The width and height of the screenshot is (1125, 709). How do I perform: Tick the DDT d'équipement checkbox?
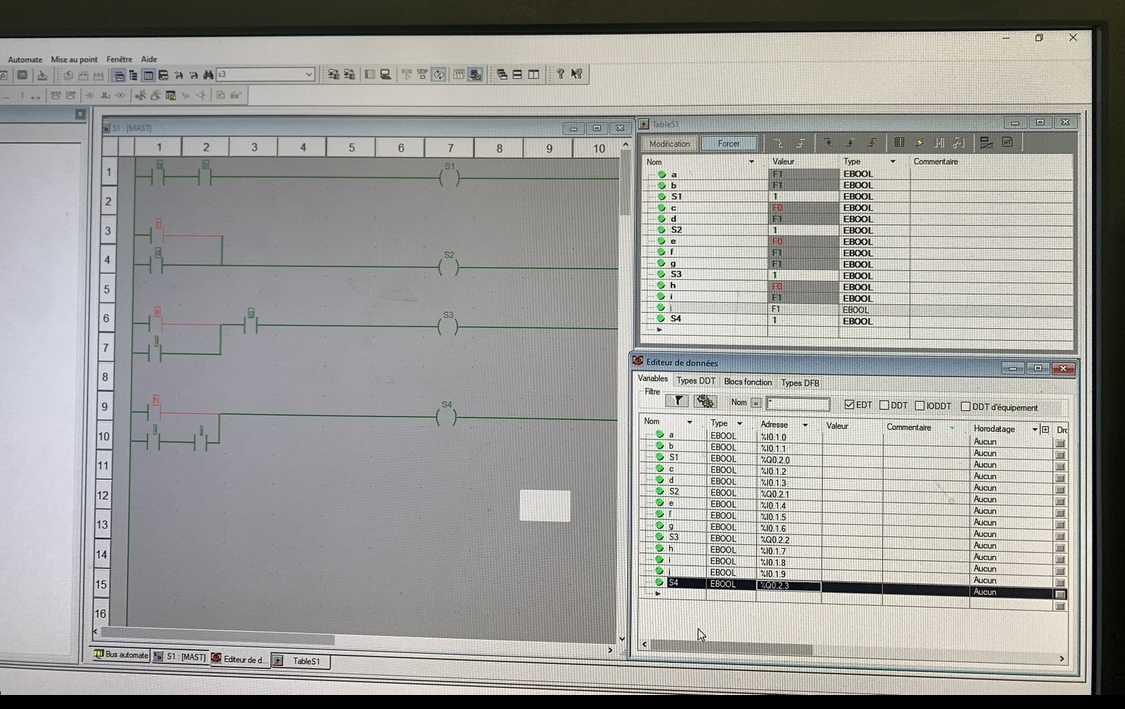pyautogui.click(x=966, y=407)
